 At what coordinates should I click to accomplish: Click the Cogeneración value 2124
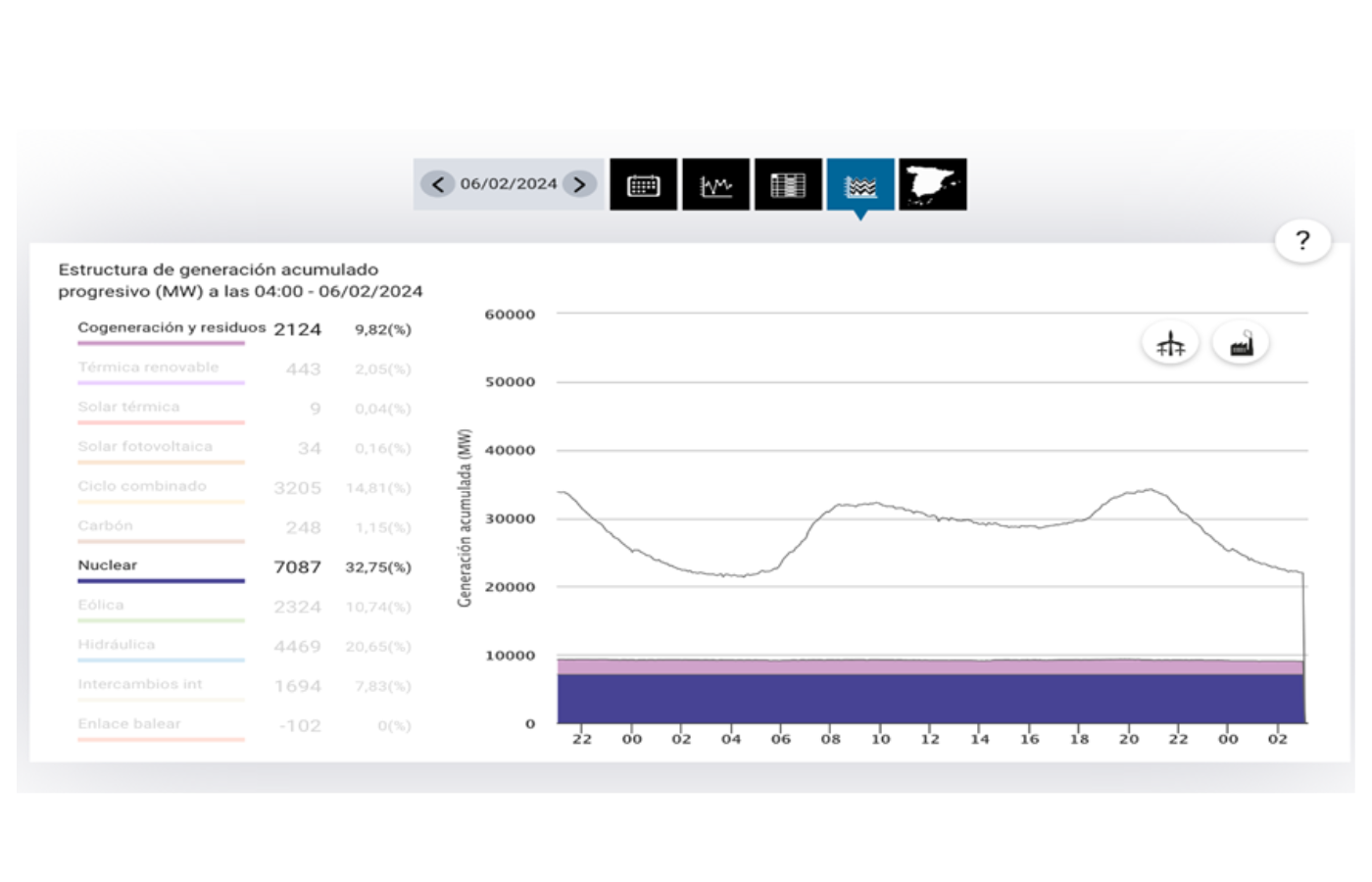297,329
